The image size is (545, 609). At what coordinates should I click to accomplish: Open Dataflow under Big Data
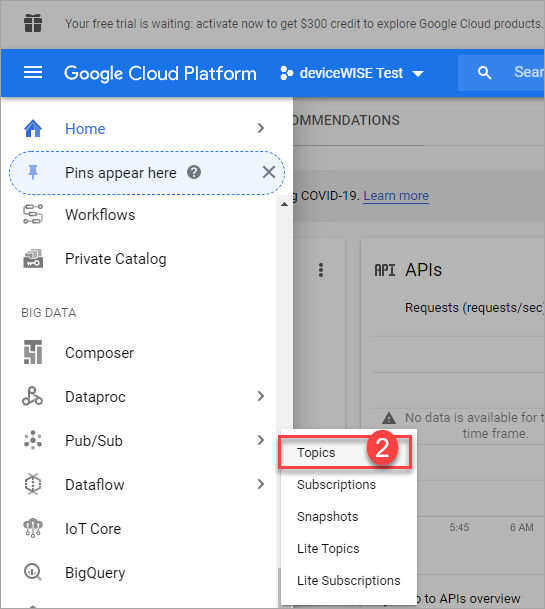point(94,484)
